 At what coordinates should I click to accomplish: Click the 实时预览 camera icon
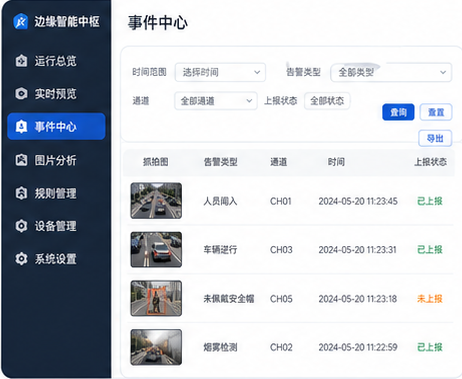click(x=21, y=94)
